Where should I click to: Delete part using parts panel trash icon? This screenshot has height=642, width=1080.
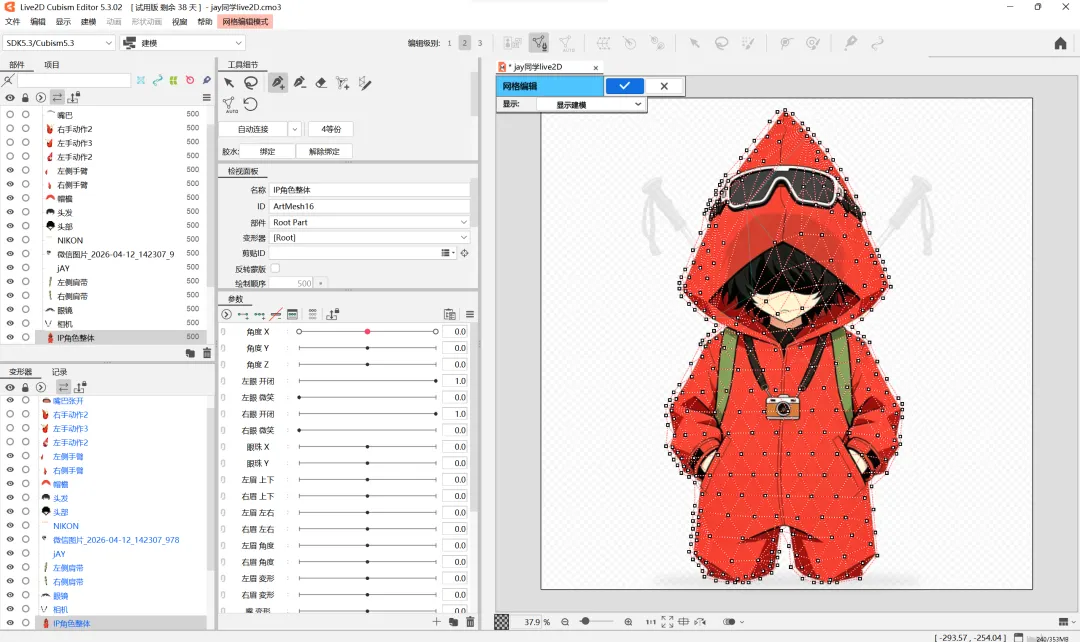click(x=207, y=353)
